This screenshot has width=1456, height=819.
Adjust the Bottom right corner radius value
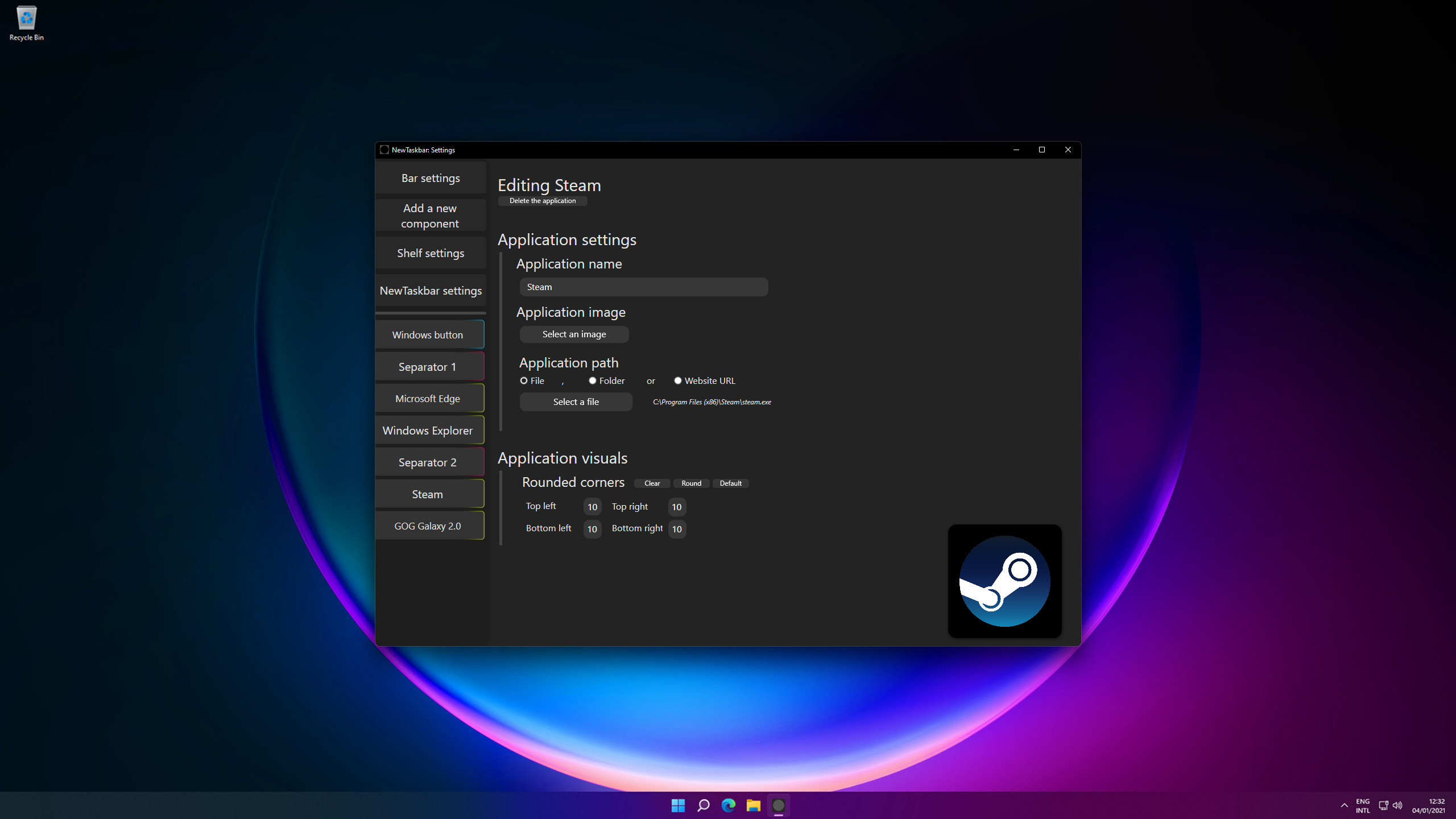[x=677, y=530]
